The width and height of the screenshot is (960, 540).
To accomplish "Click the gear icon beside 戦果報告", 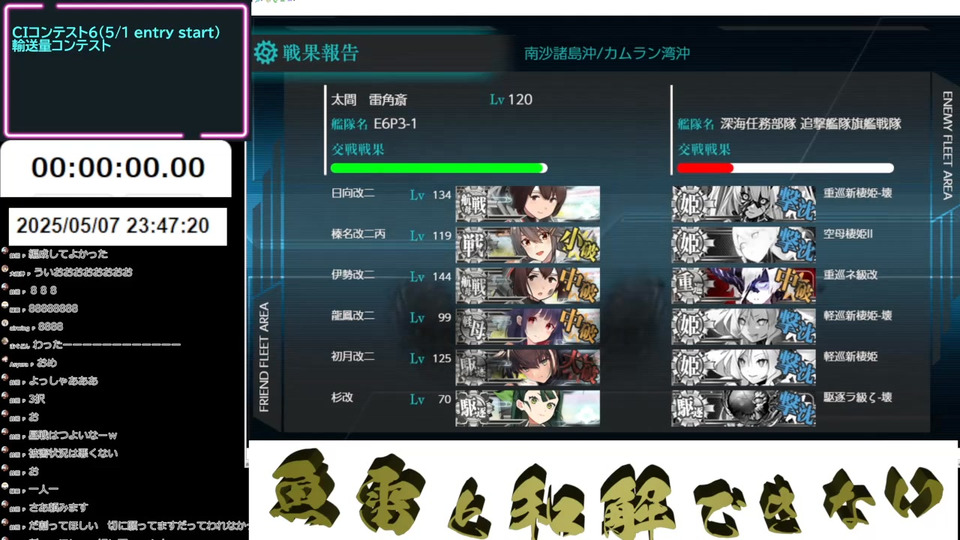I will point(266,53).
